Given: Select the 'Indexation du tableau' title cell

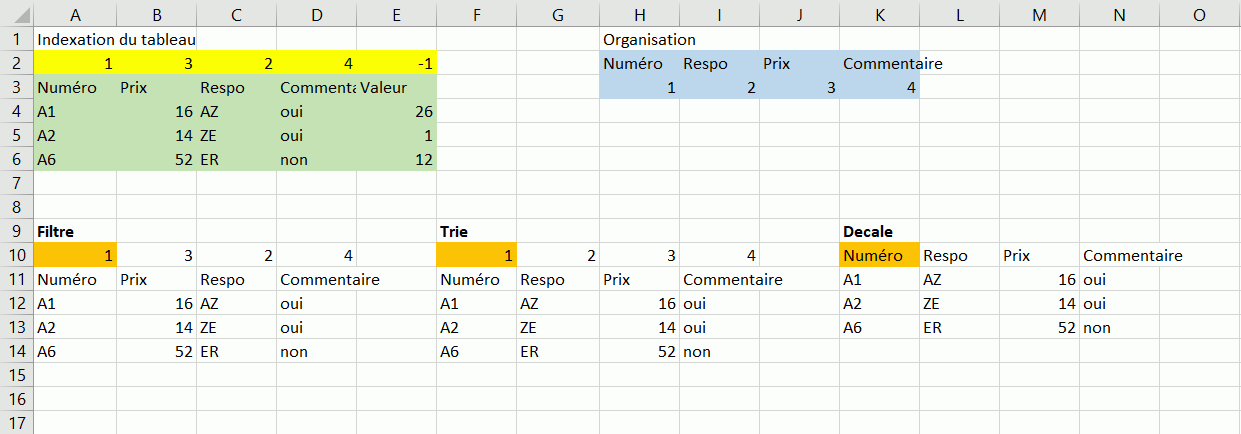Looking at the screenshot, I should pos(75,39).
